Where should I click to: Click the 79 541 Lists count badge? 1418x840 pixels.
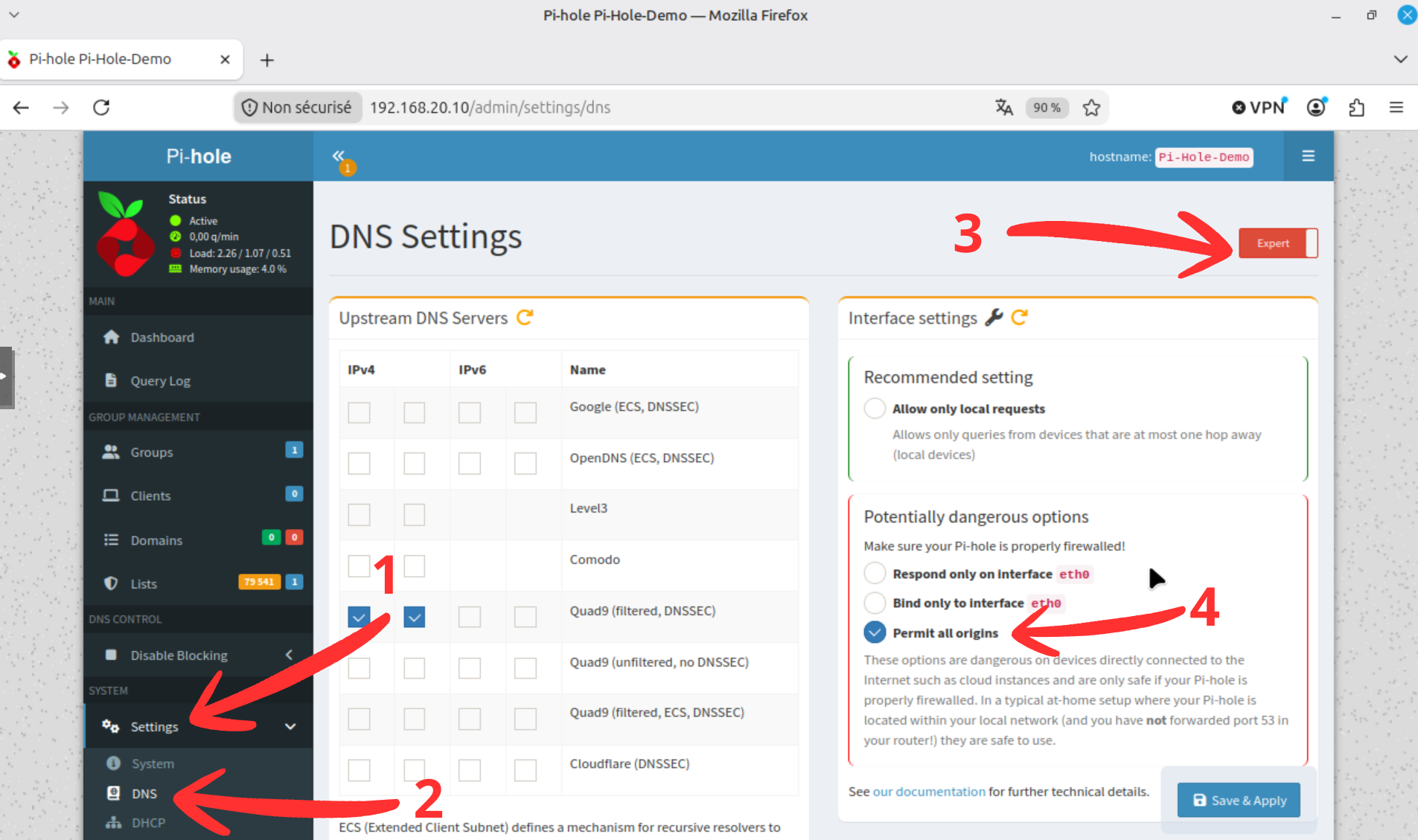(259, 582)
